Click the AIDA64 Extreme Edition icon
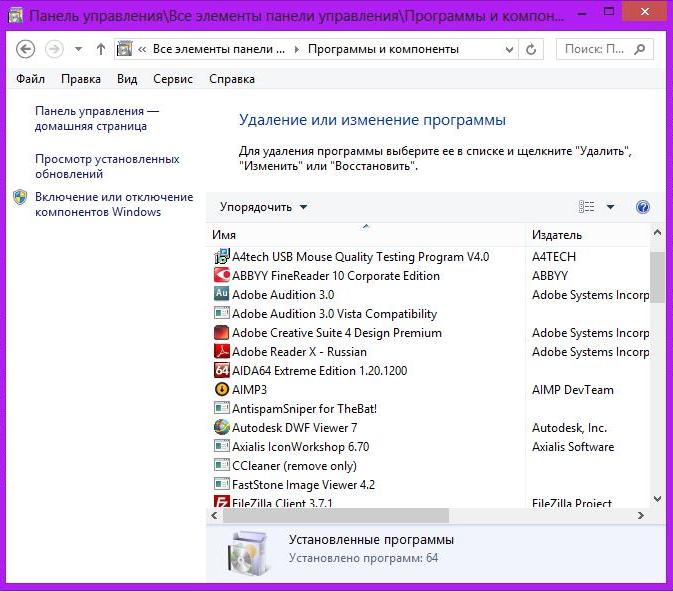Image resolution: width=673 pixels, height=592 pixels. pos(222,371)
